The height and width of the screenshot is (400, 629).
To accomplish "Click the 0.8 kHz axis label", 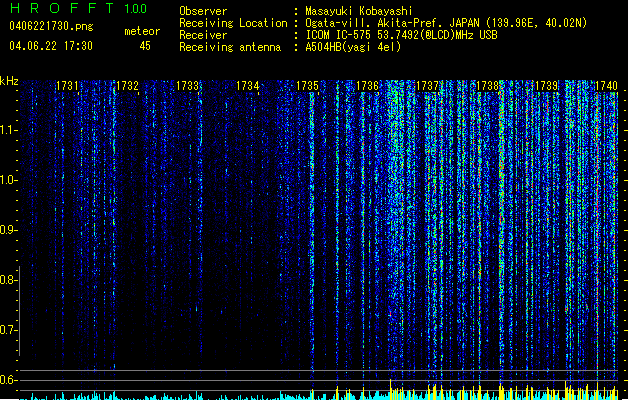I will [x=8, y=280].
